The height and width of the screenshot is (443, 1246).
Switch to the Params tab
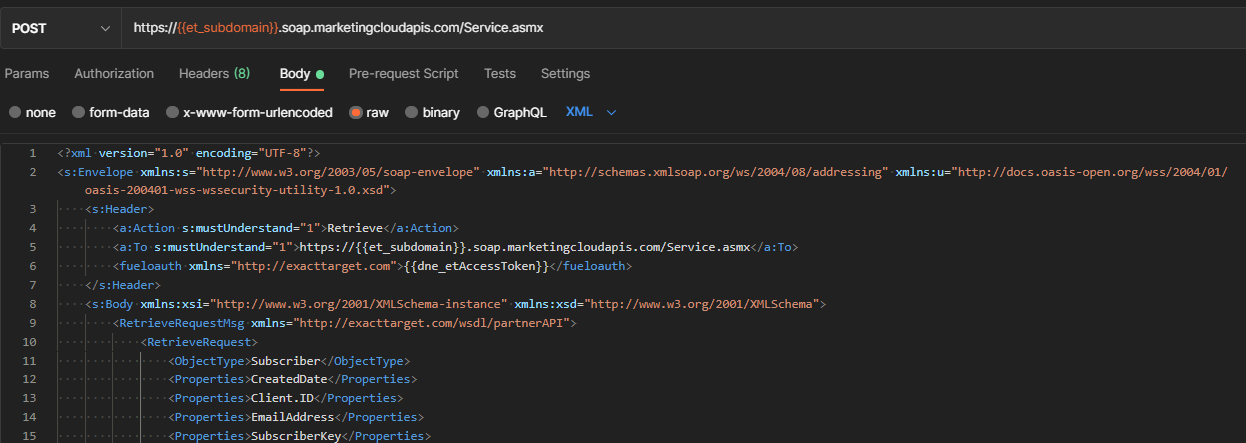coord(27,73)
